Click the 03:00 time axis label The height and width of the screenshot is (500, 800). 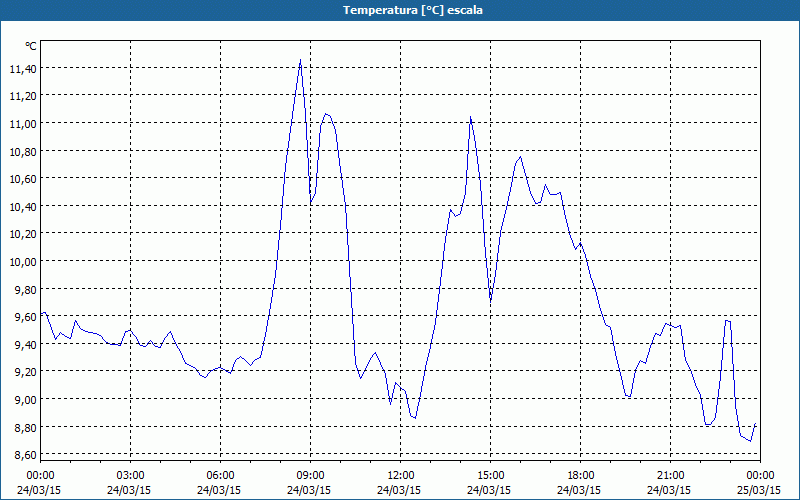pos(131,476)
